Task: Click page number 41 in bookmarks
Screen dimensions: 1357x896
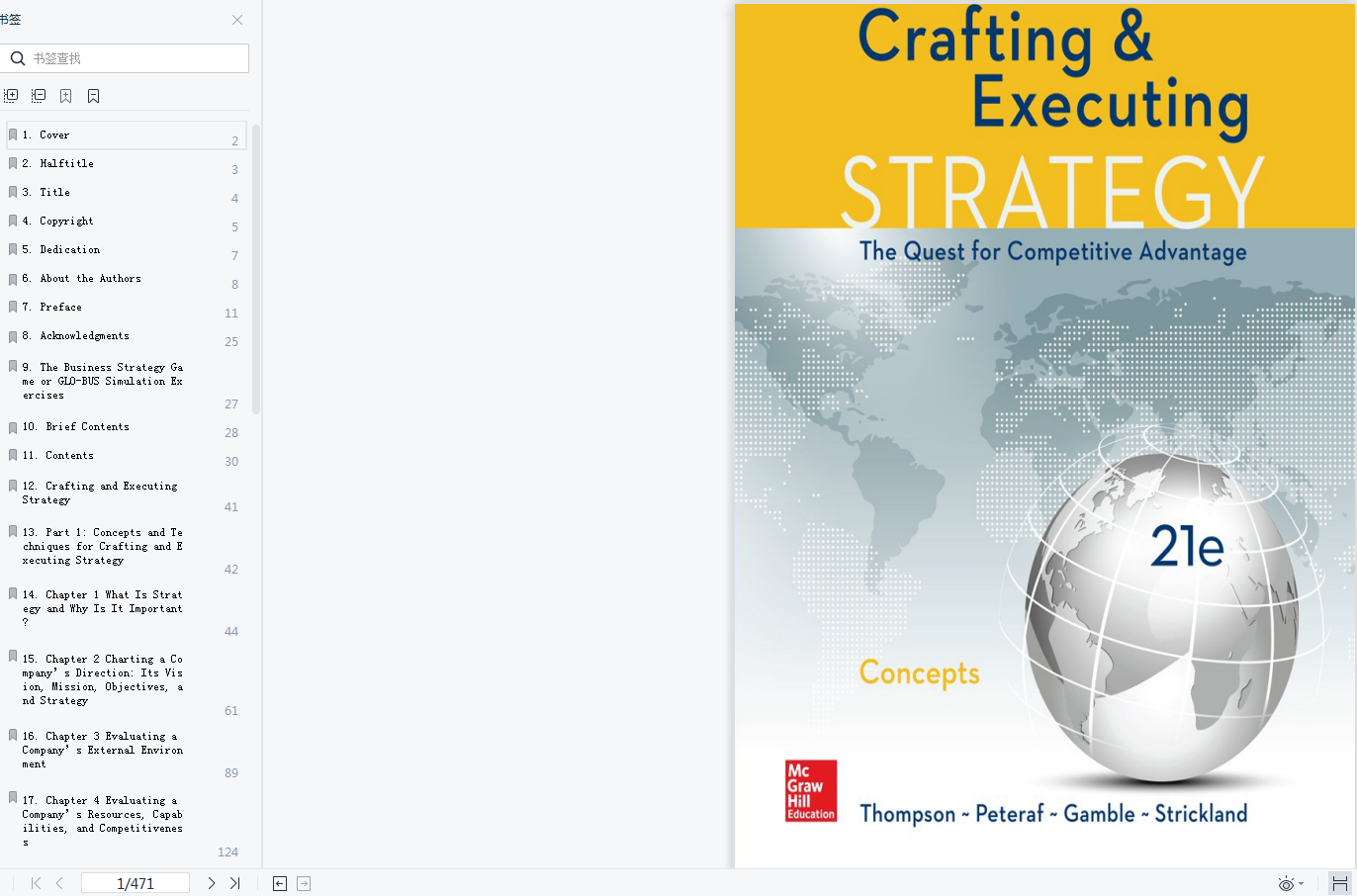Action: [x=231, y=507]
